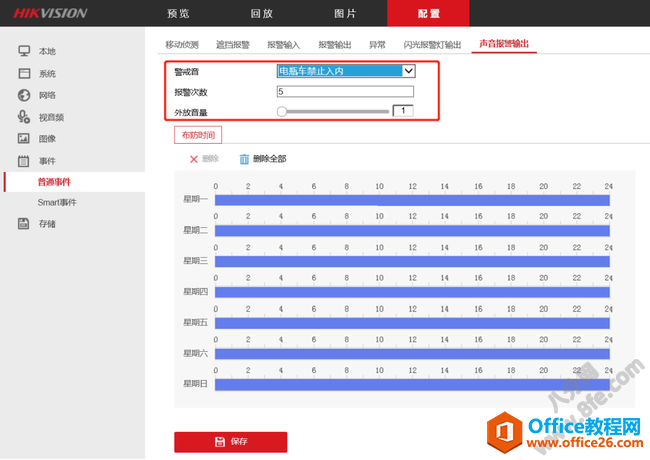Click the 外放音量 value box
Image resolution: width=650 pixels, height=460 pixels.
pos(403,111)
